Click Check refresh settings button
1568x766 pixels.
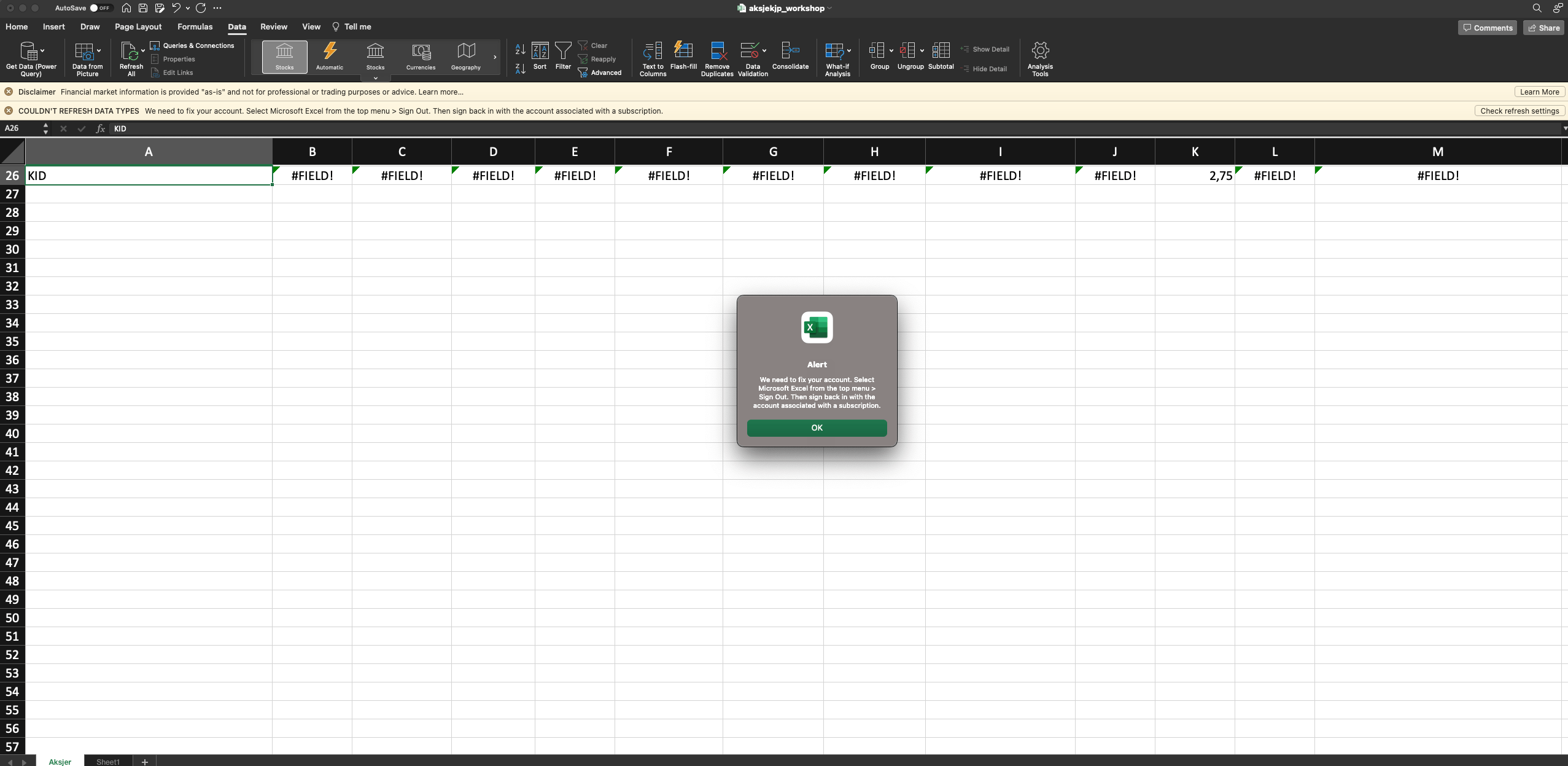(1519, 111)
